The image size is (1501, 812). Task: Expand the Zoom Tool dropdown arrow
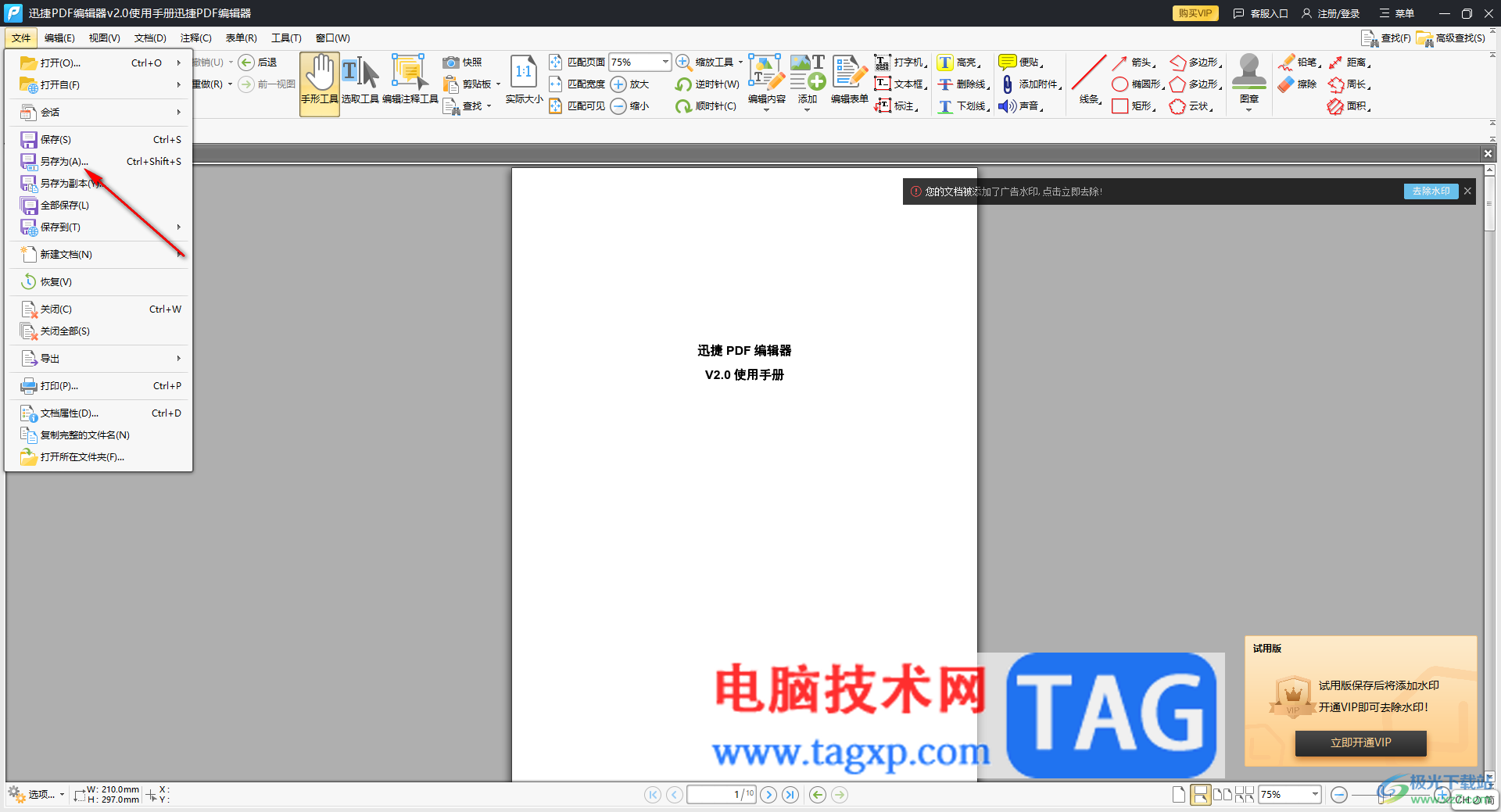740,63
